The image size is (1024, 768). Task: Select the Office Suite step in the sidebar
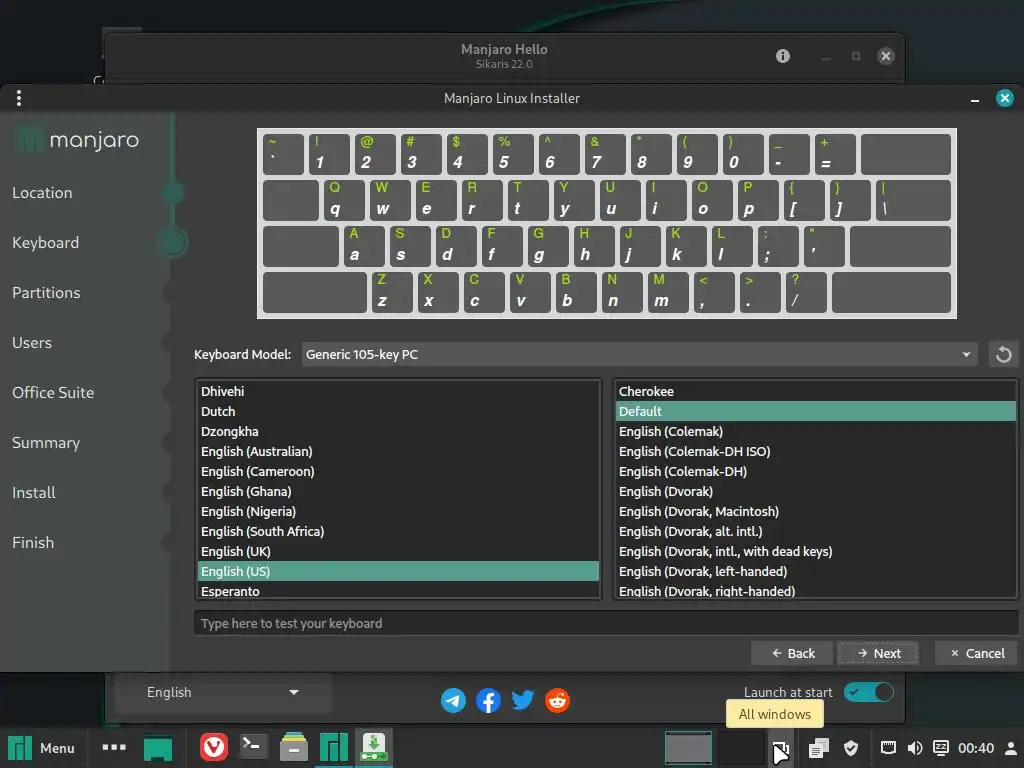click(x=53, y=392)
